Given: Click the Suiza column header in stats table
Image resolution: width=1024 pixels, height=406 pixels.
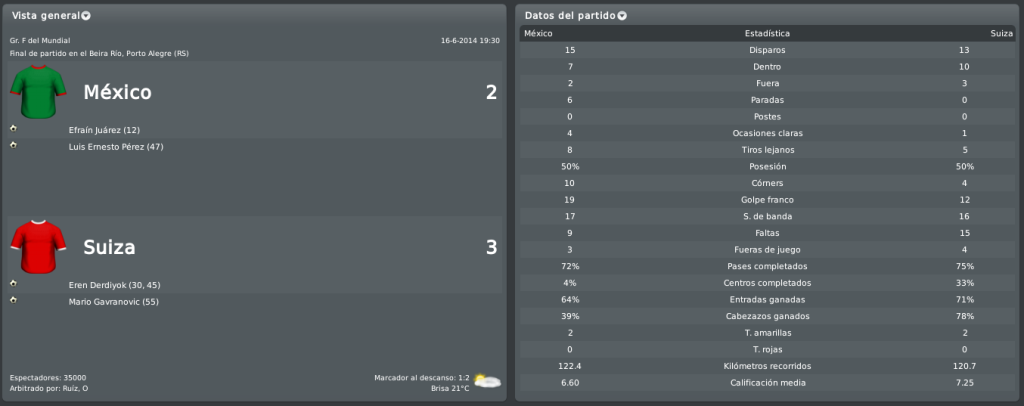Looking at the screenshot, I should tap(1001, 33).
